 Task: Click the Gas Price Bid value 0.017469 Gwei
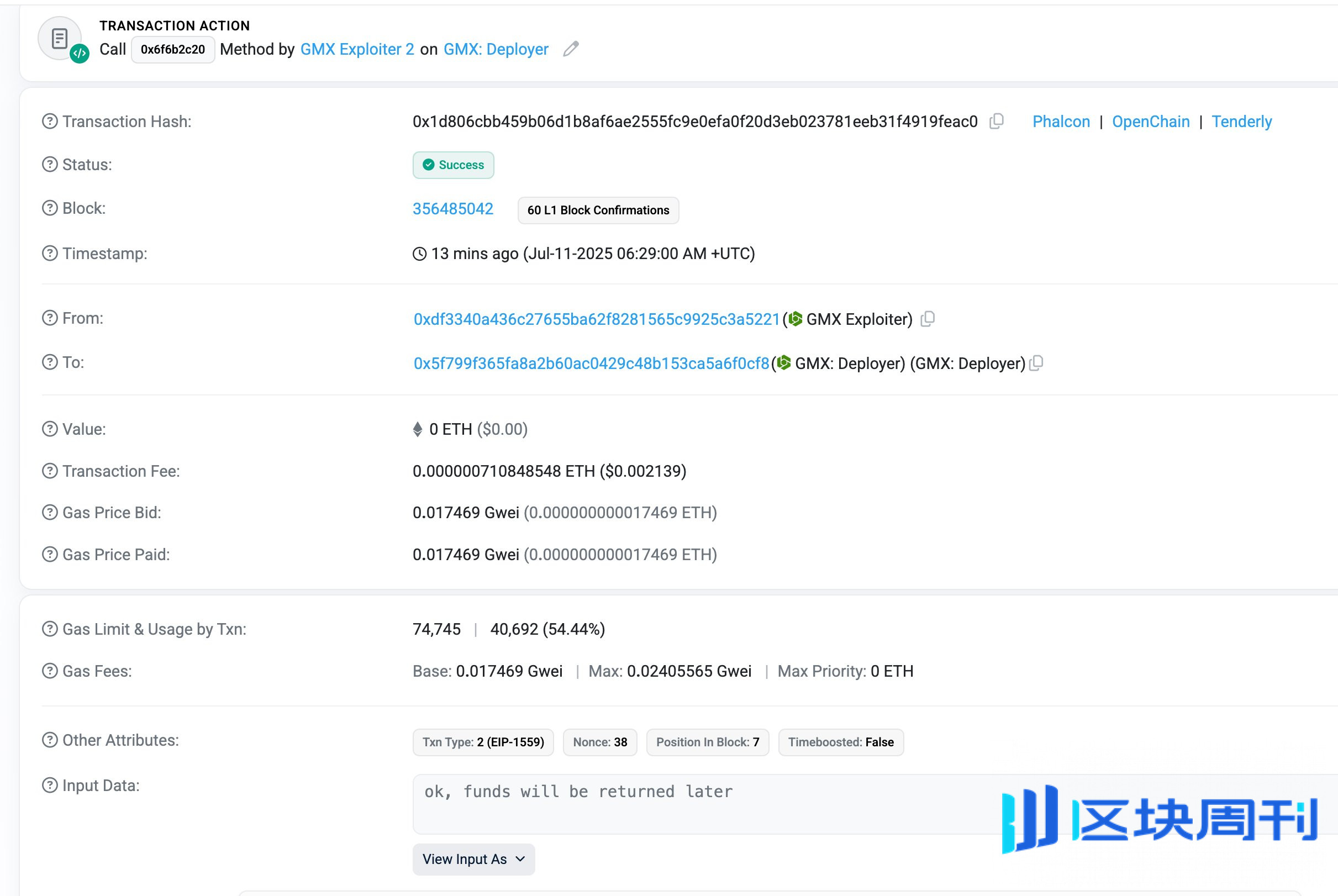466,513
